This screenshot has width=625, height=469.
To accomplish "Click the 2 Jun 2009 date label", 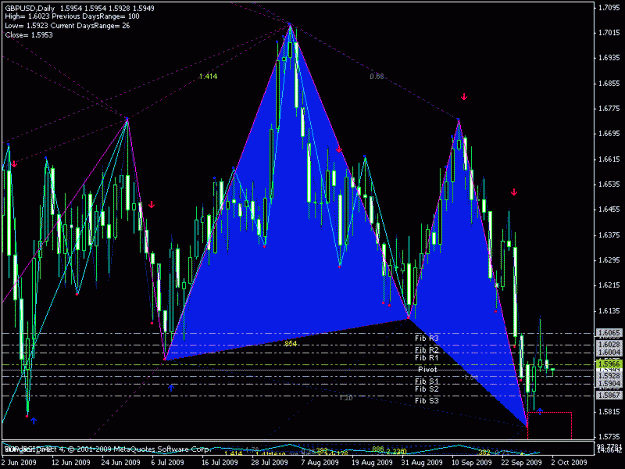I will [x=19, y=462].
